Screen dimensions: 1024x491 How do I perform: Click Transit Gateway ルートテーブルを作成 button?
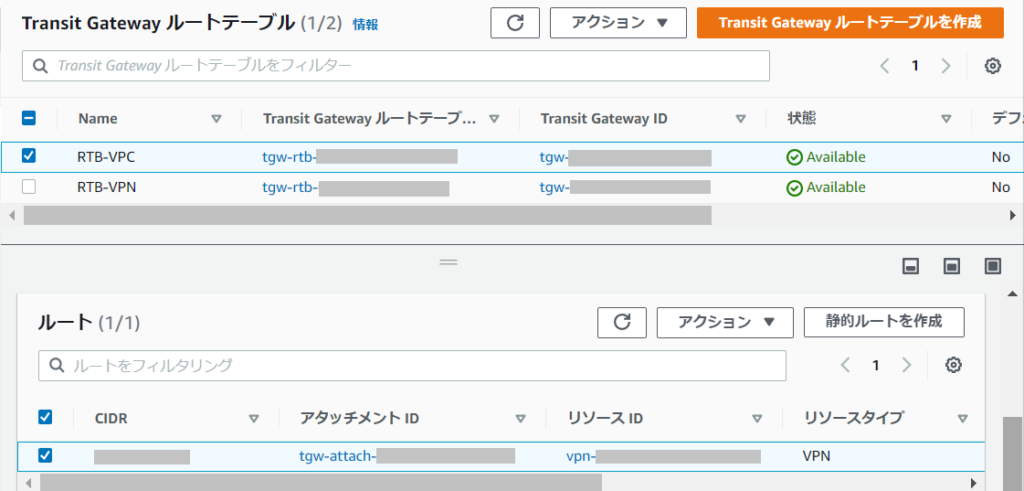tap(850, 23)
